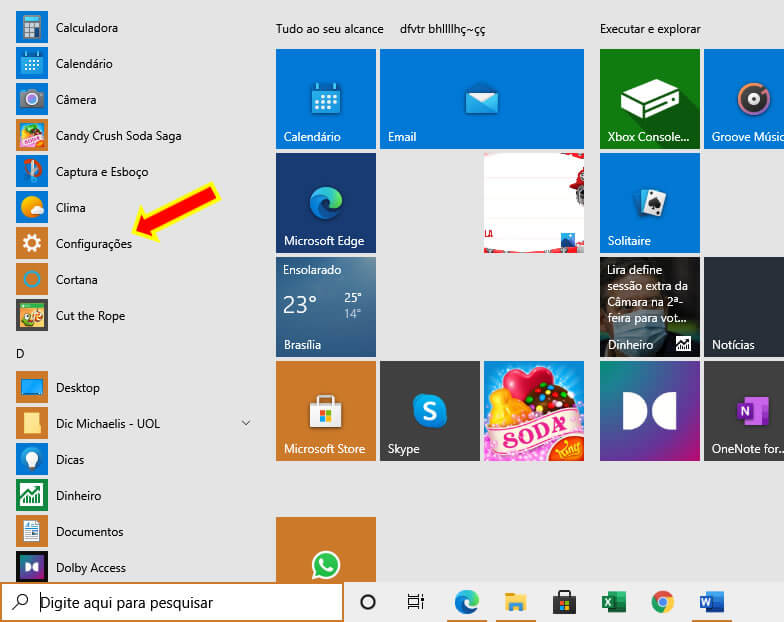Viewport: 784px width, 622px height.
Task: Click the taskbar search box
Action: [x=172, y=602]
